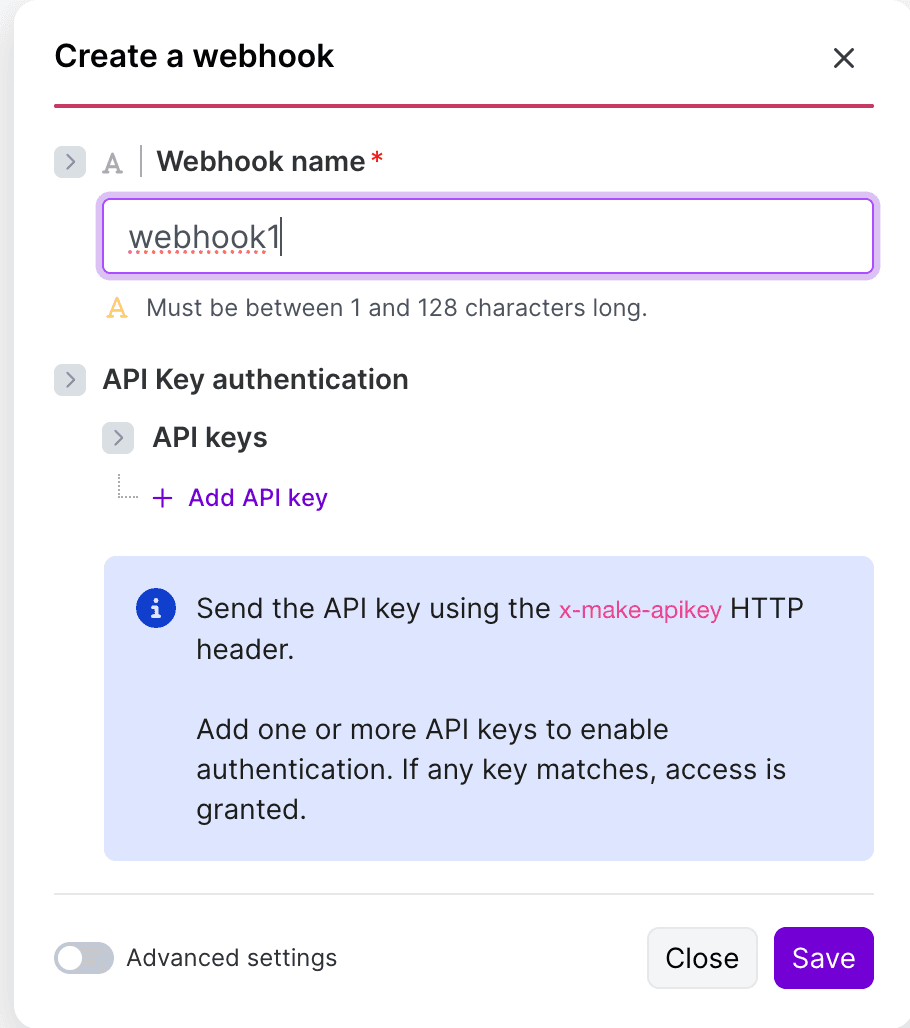Save the webhook with the purple Save button
Viewport: 910px width, 1028px height.
click(x=823, y=958)
